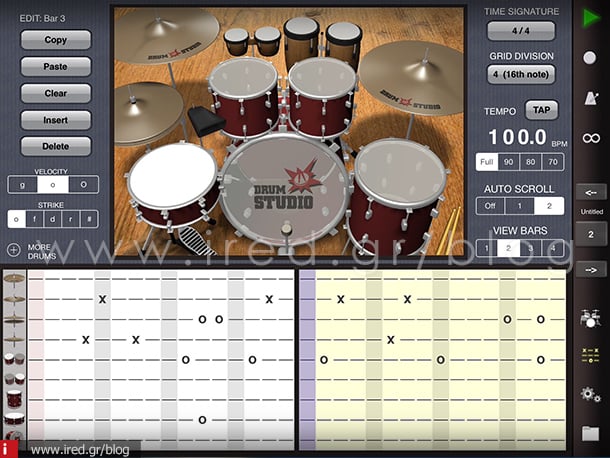Select Strike type '#'

pyautogui.click(x=89, y=219)
